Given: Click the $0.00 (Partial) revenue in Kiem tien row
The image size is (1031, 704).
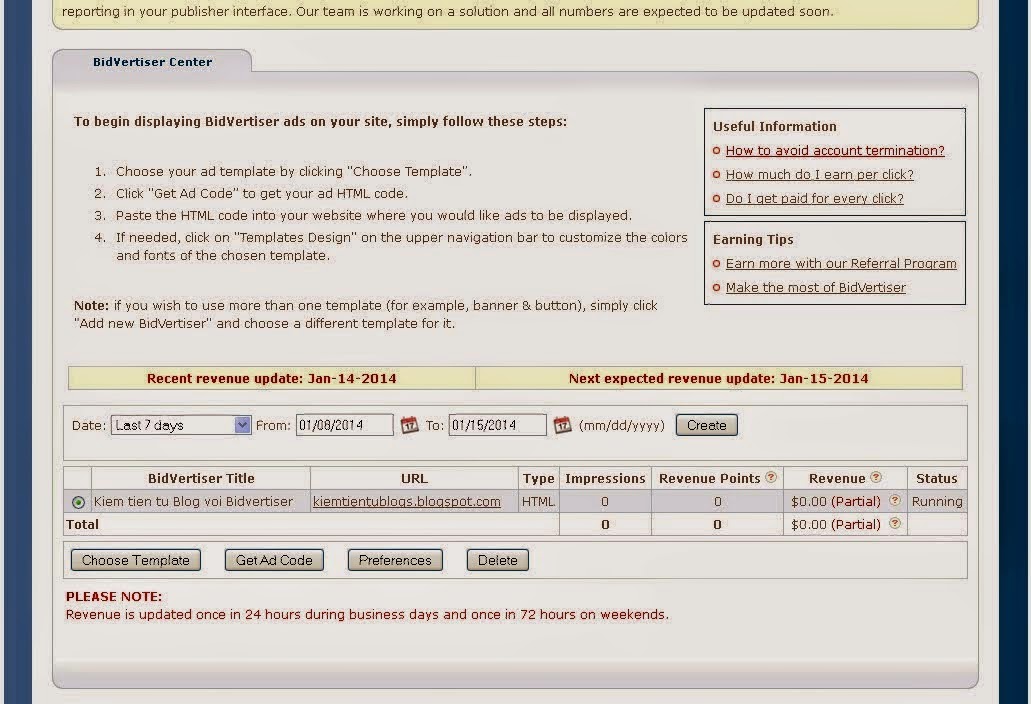Looking at the screenshot, I should 836,502.
